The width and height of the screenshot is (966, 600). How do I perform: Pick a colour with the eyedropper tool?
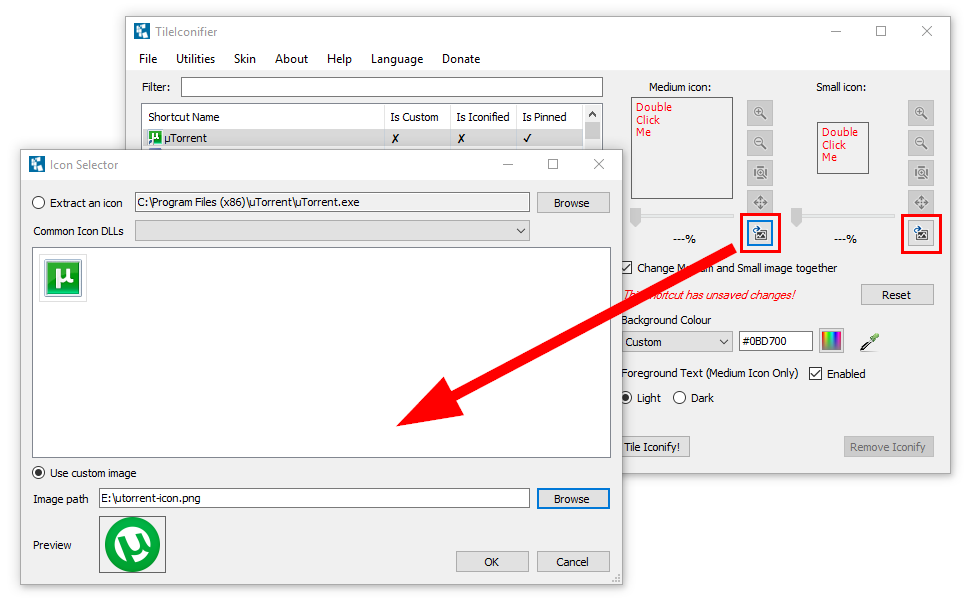(x=869, y=342)
